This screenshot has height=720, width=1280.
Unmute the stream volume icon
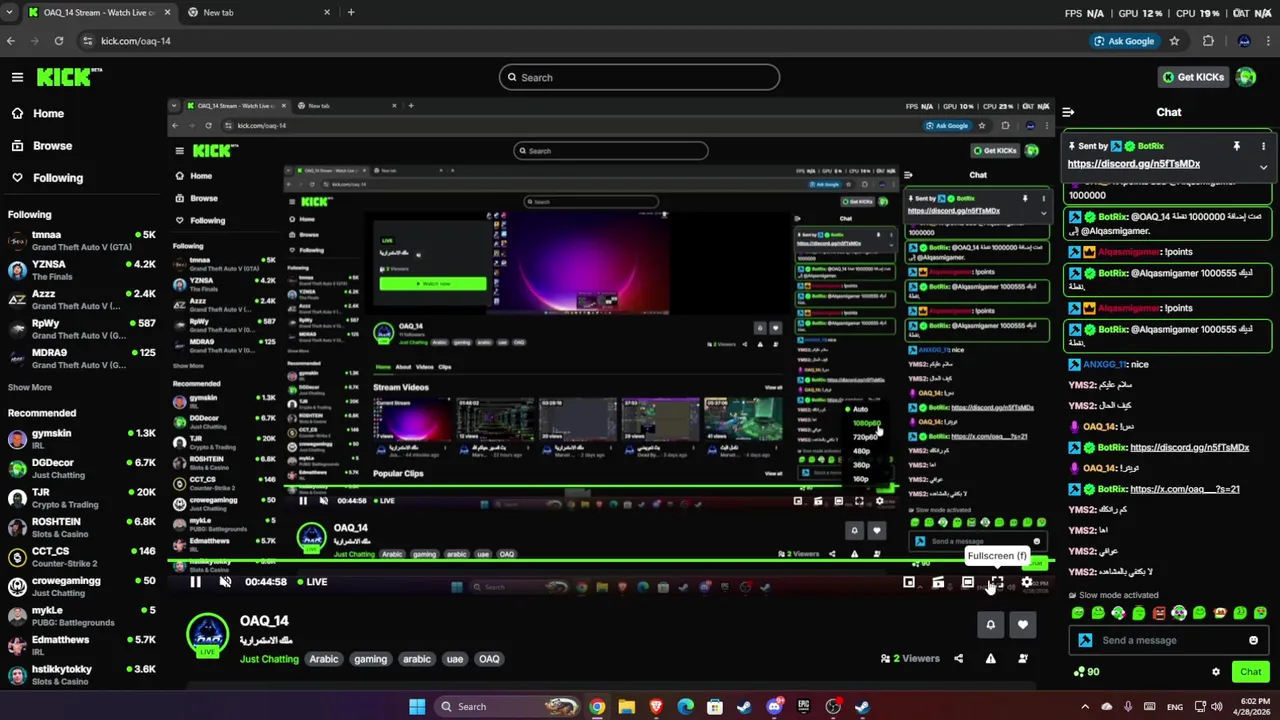pos(225,582)
